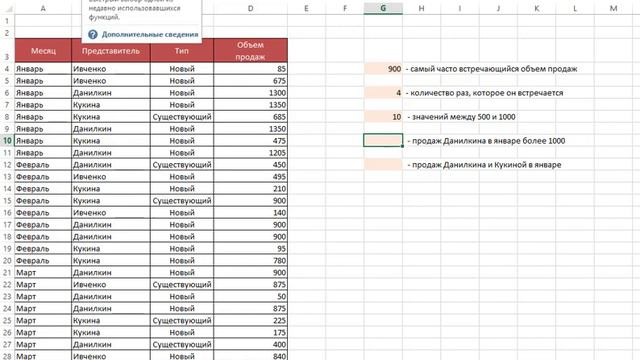Select the empty orange cell G12
640x360 pixels.
coord(383,164)
